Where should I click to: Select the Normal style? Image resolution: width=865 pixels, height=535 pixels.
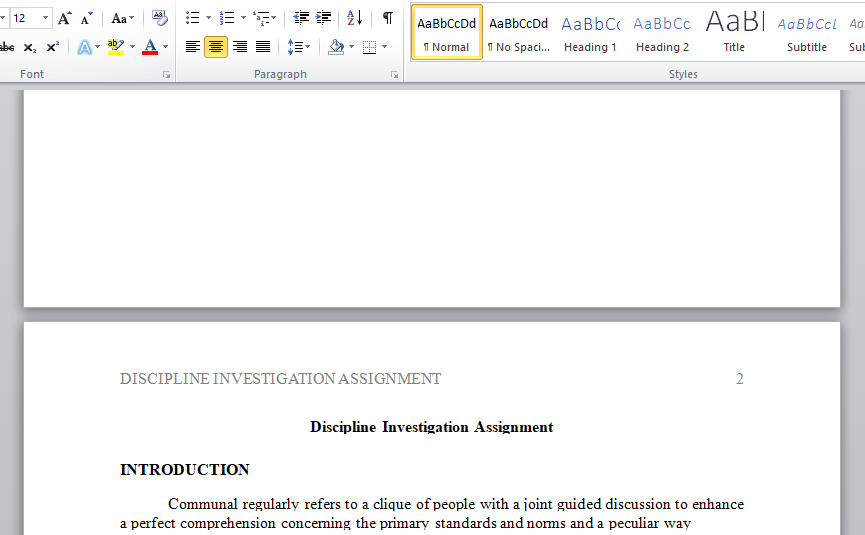(x=446, y=32)
